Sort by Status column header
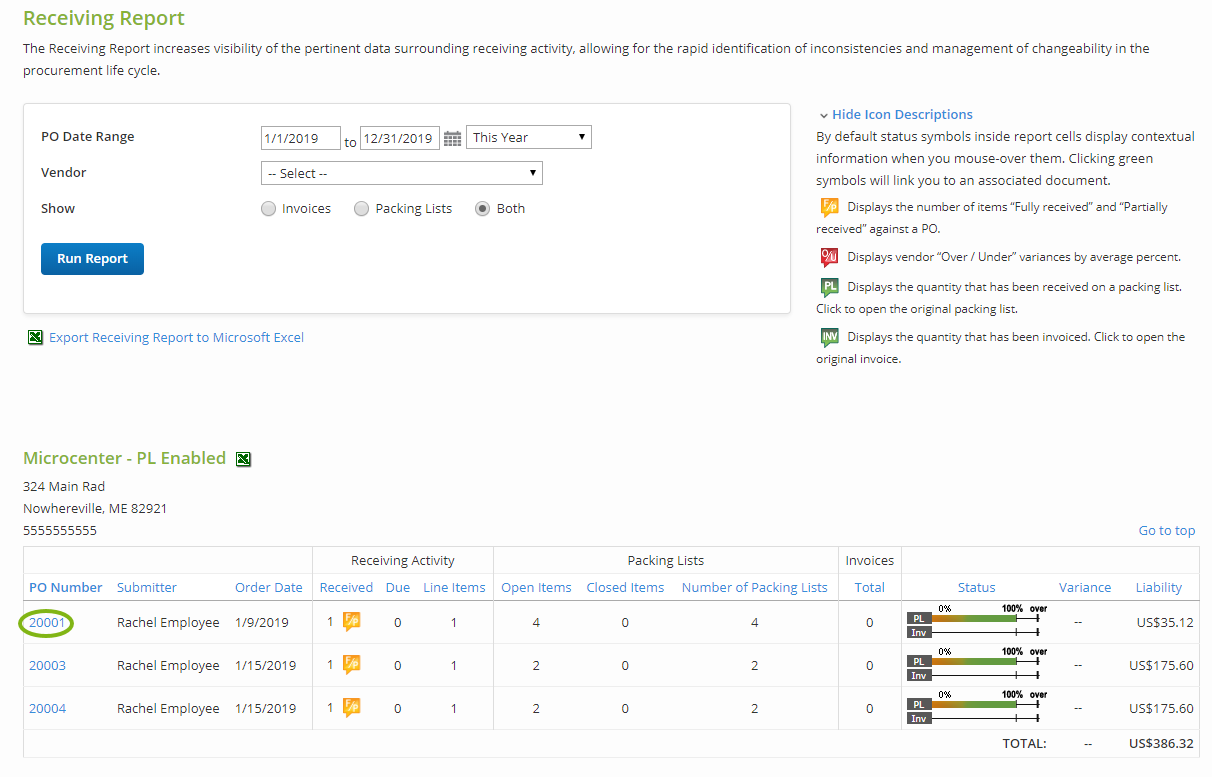Screen dimensions: 1212x777 (x=977, y=588)
